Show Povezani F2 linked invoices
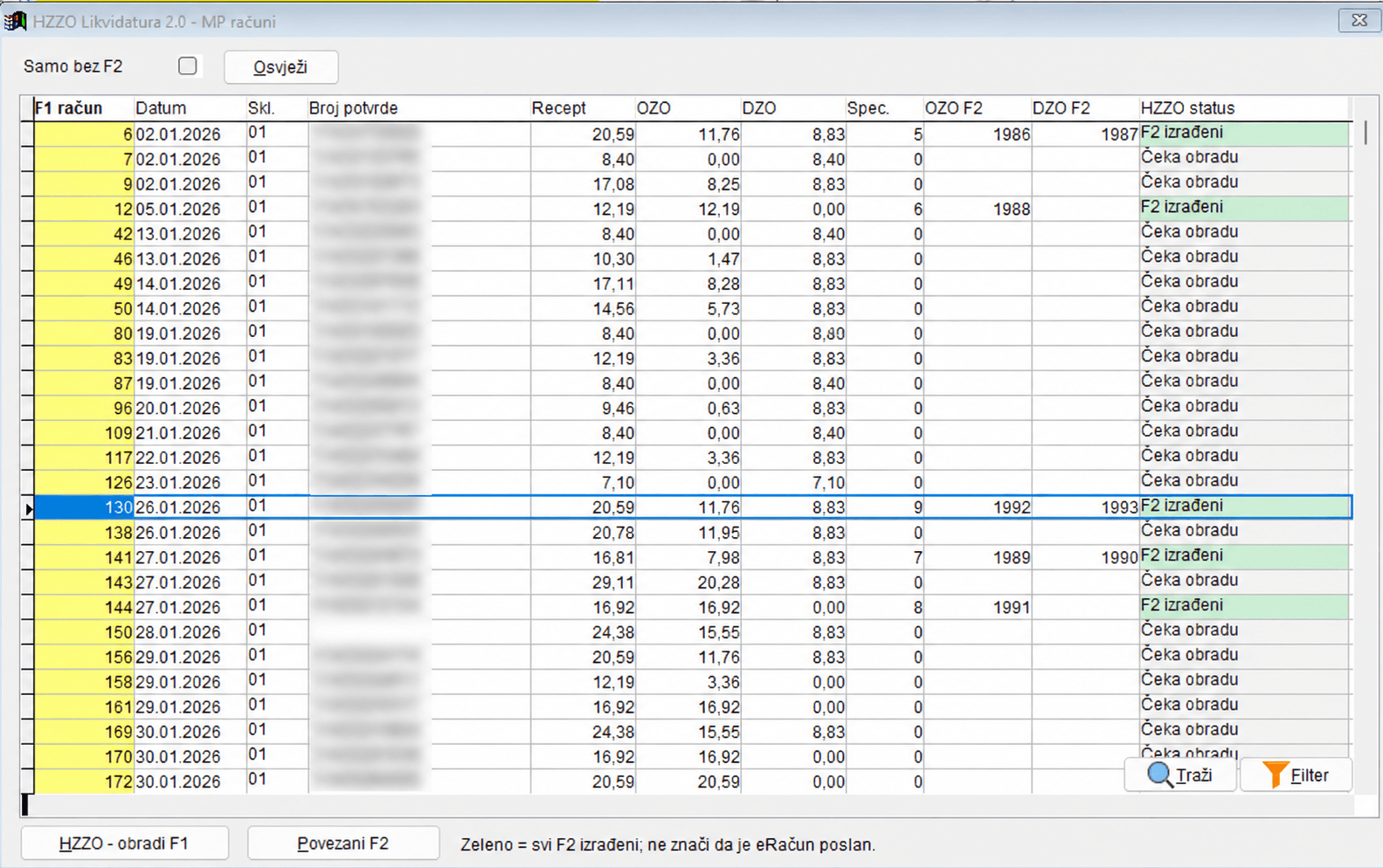The height and width of the screenshot is (868, 1383). 343,844
